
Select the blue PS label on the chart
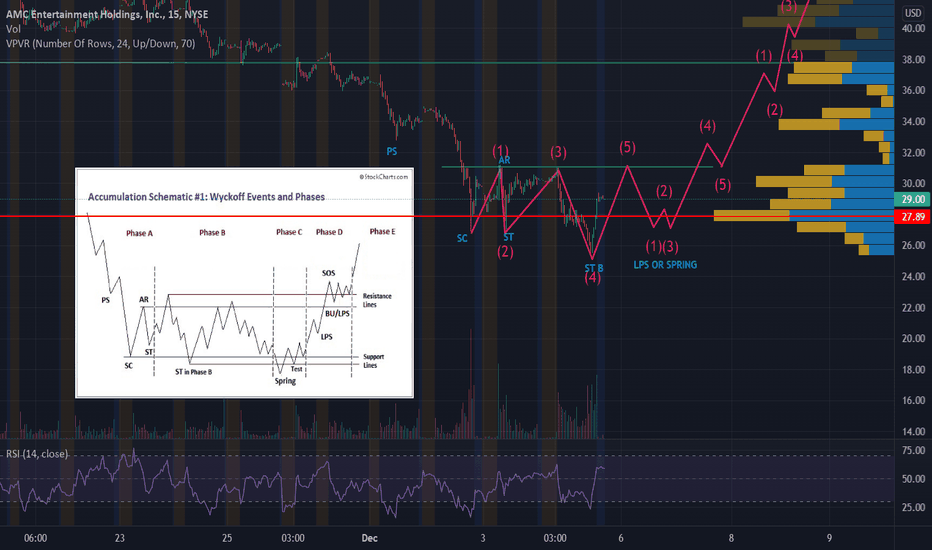pos(392,152)
